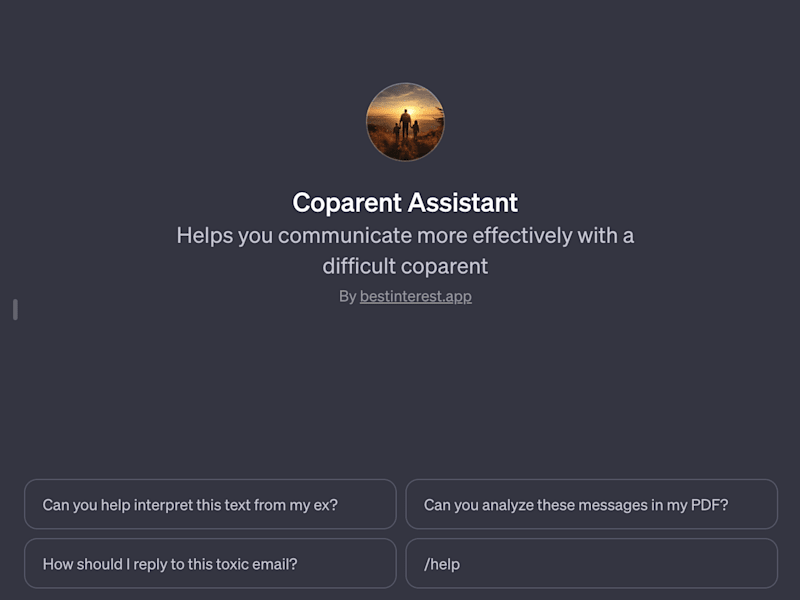
Task: Click the "Helps you communicate more effectively" description line
Action: coord(405,236)
